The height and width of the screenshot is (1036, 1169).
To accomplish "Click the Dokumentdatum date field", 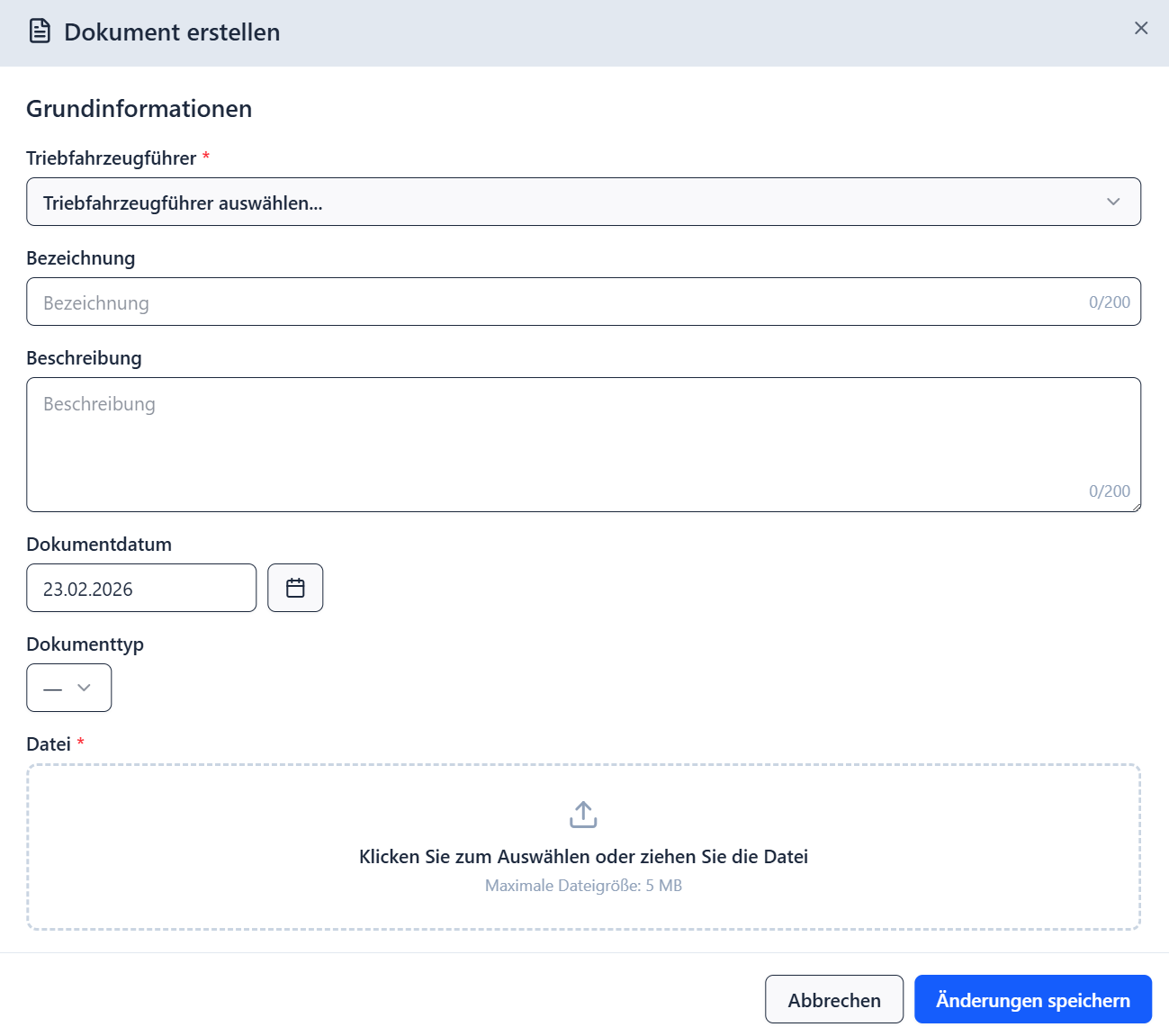I will coord(141,589).
